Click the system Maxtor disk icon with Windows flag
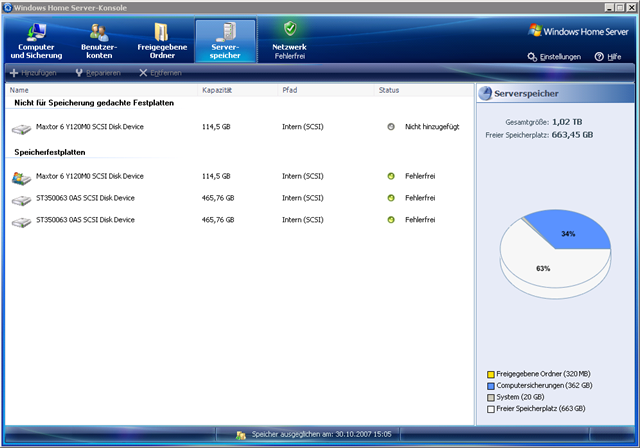 coord(21,178)
